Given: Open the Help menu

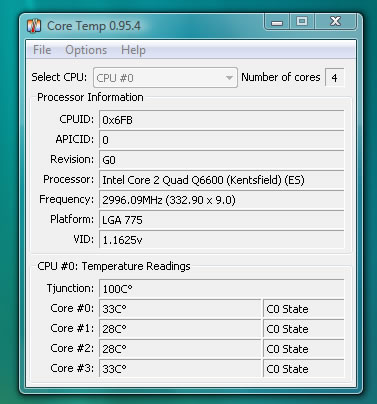Looking at the screenshot, I should (133, 50).
